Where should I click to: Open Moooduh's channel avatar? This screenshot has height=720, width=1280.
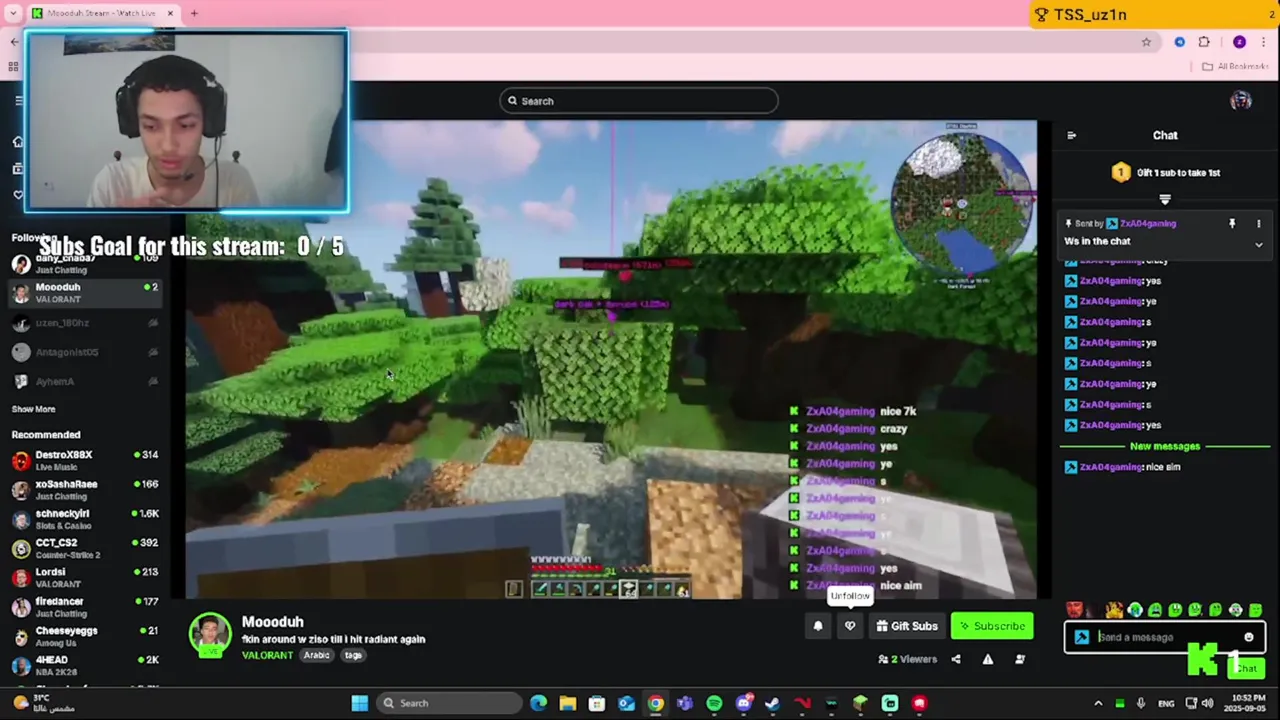coord(210,635)
